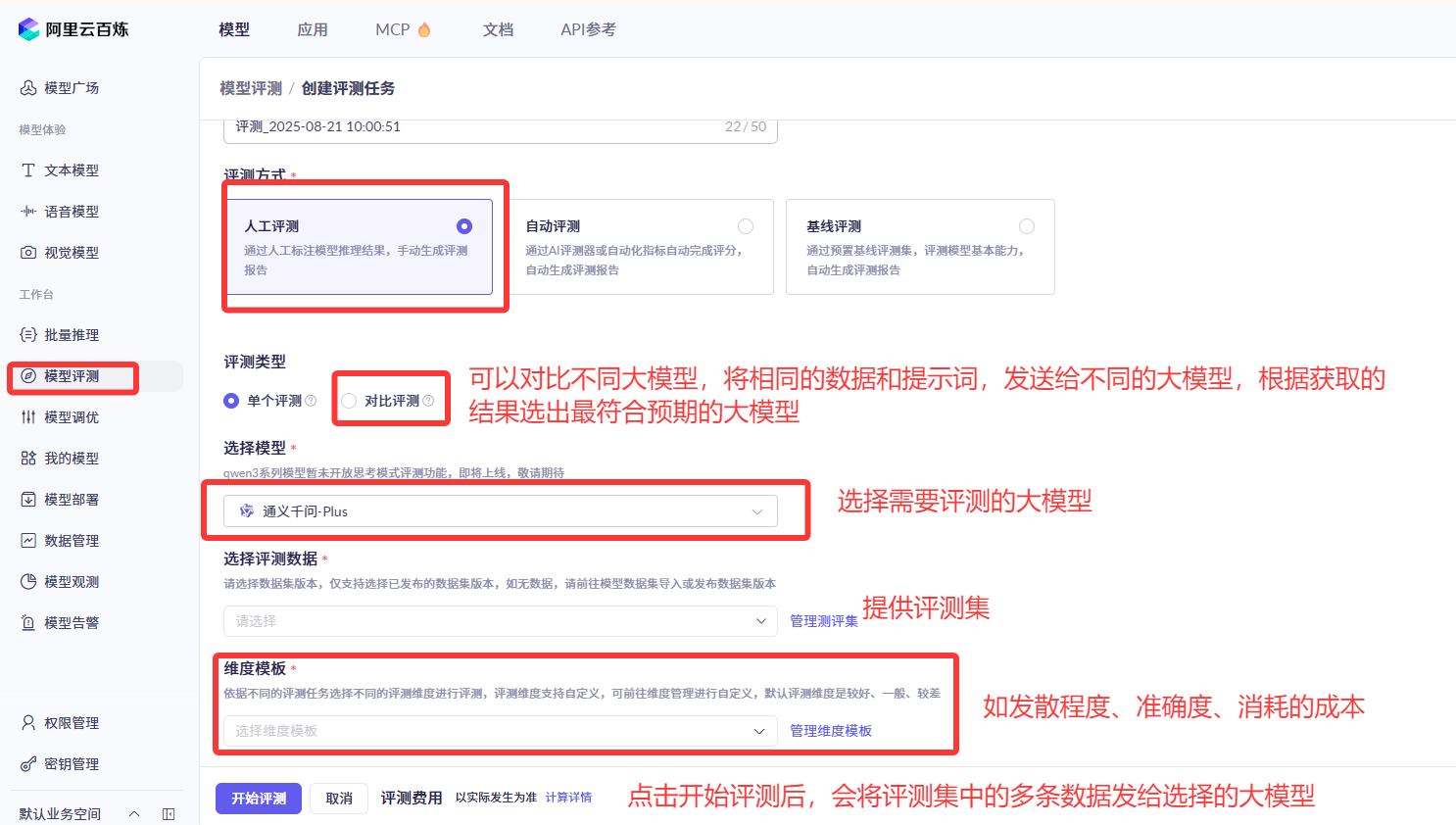The image size is (1456, 825).
Task: Click the 模型告警 alarm icon
Action: point(28,623)
